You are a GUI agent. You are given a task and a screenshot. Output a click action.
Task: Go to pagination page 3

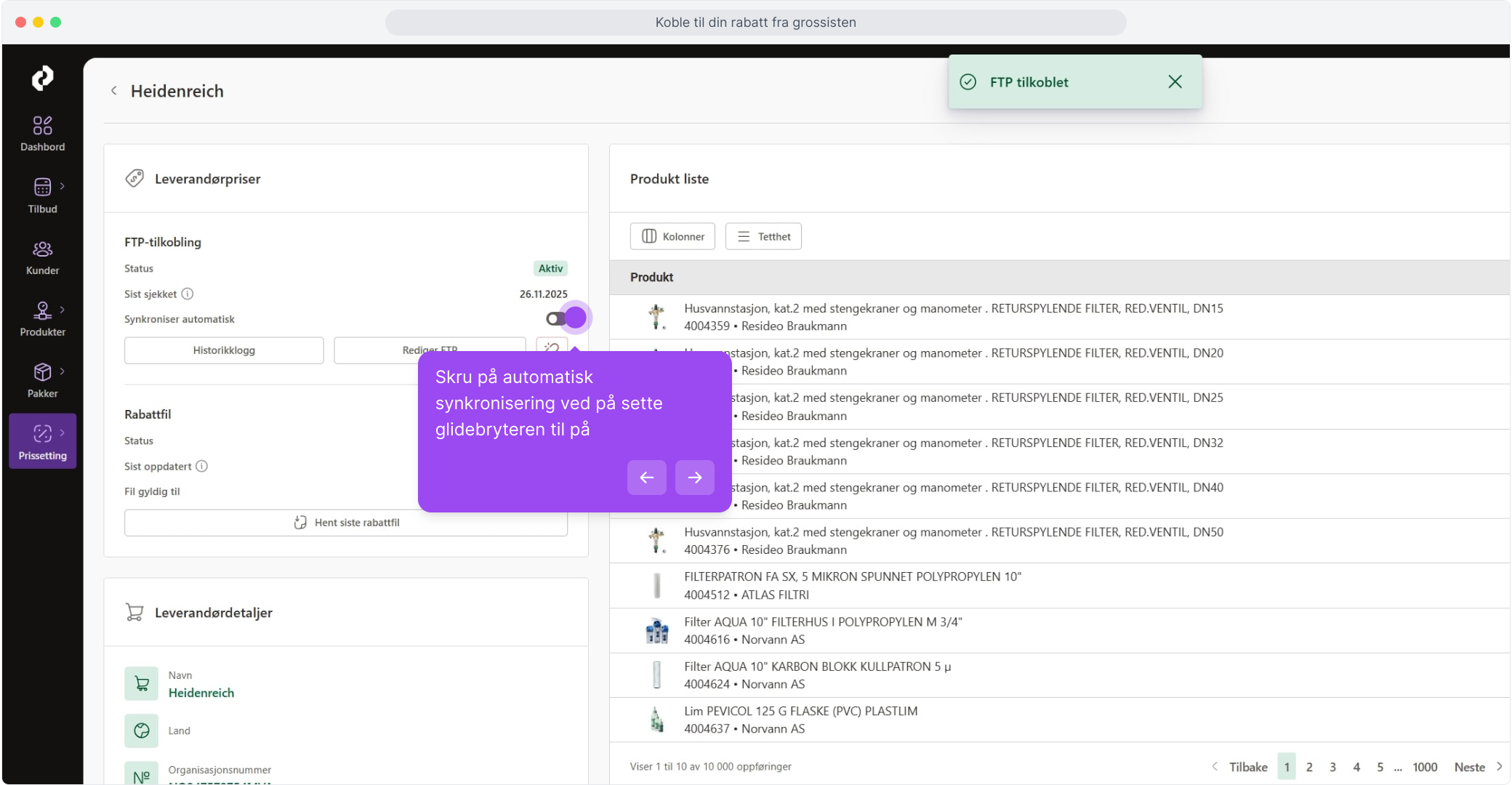click(1332, 767)
